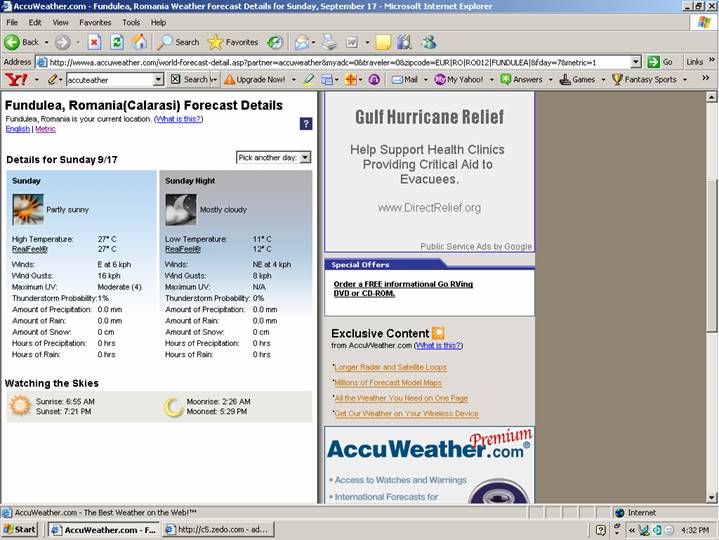
Task: Expand hidden system tray icons arrow
Action: coord(631,530)
